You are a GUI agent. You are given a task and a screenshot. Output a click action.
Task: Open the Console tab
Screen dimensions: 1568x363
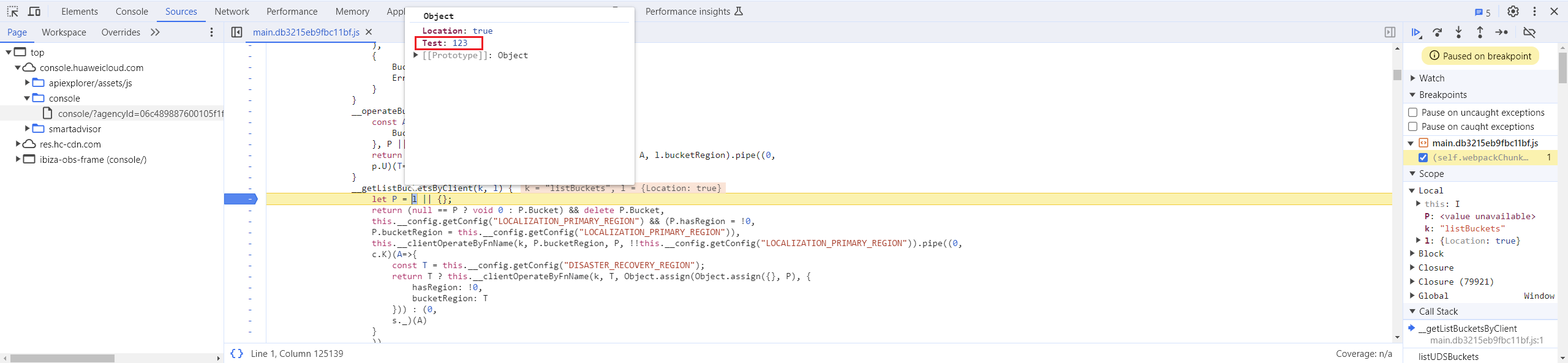point(132,12)
